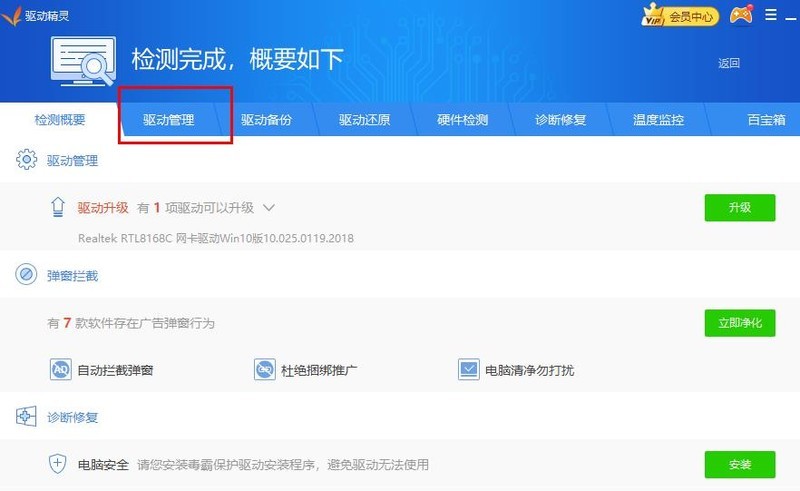800x491 pixels.
Task: Select the 驱动备份 tab
Action: (266, 120)
